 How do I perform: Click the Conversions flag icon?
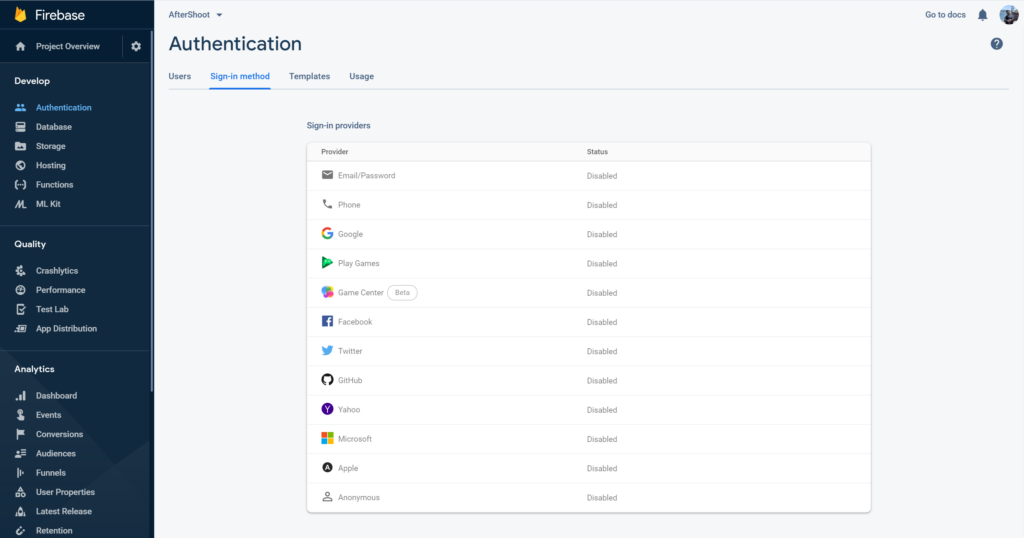point(20,434)
